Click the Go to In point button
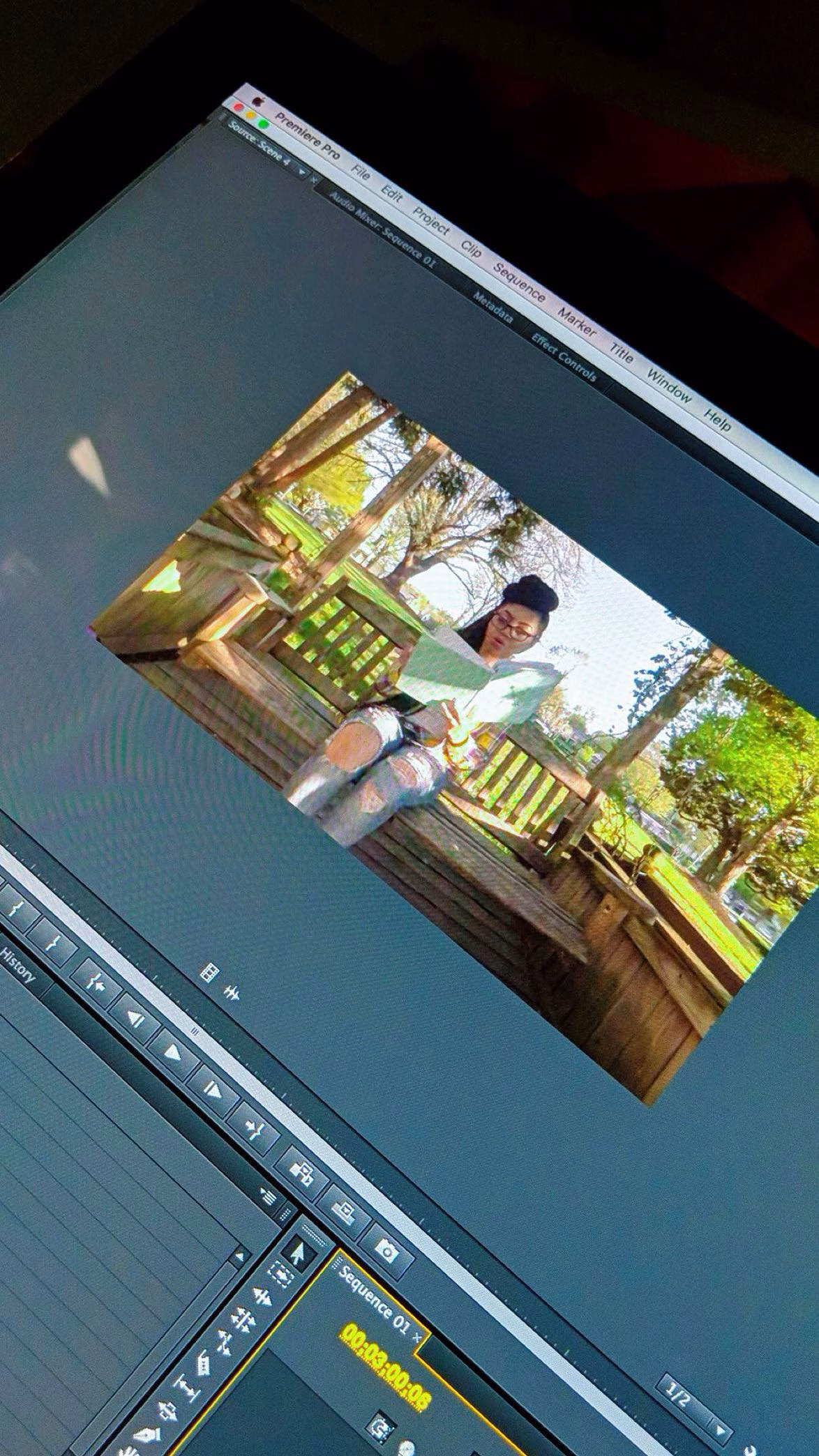The image size is (819, 1456). 96,984
